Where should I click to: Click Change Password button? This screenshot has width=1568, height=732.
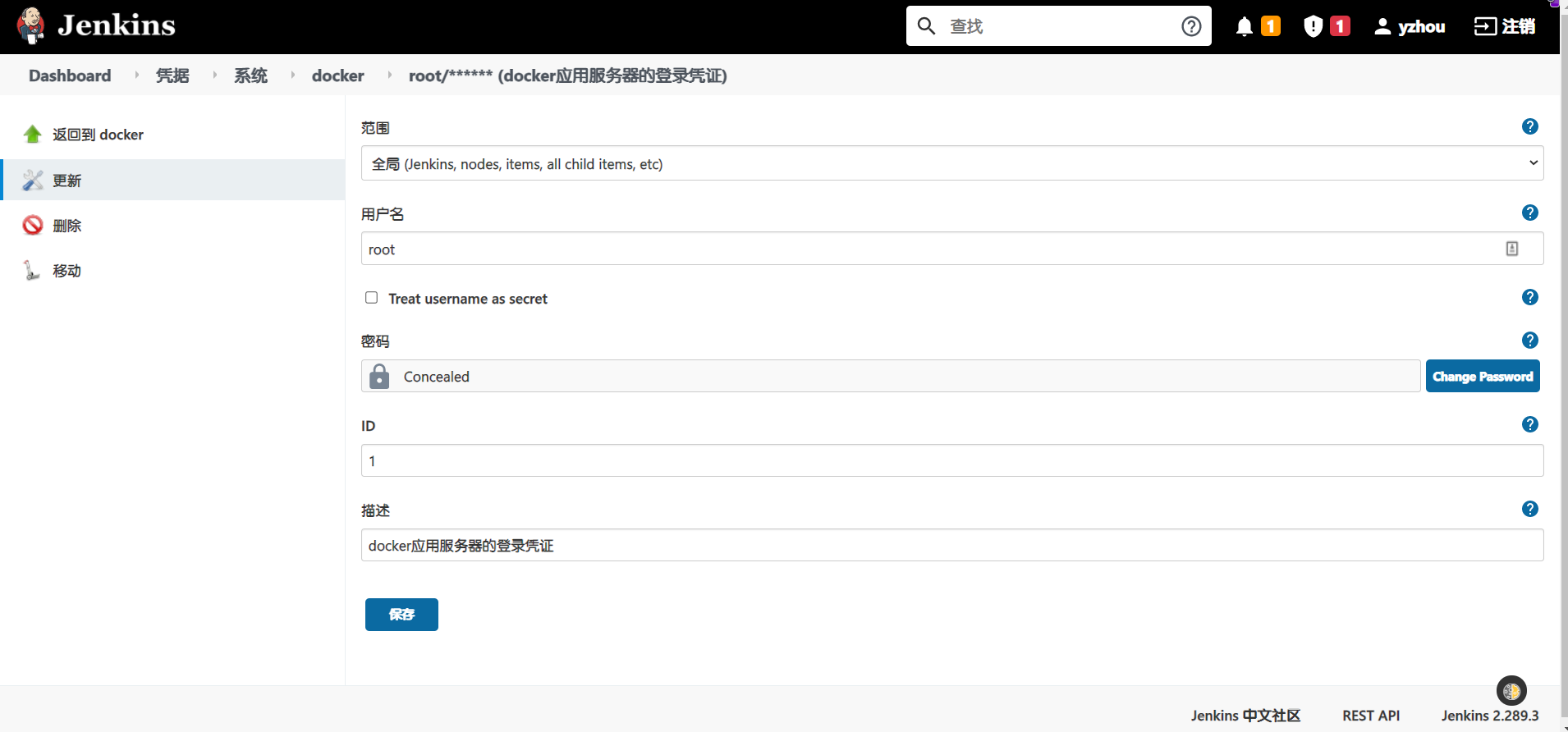[1483, 376]
